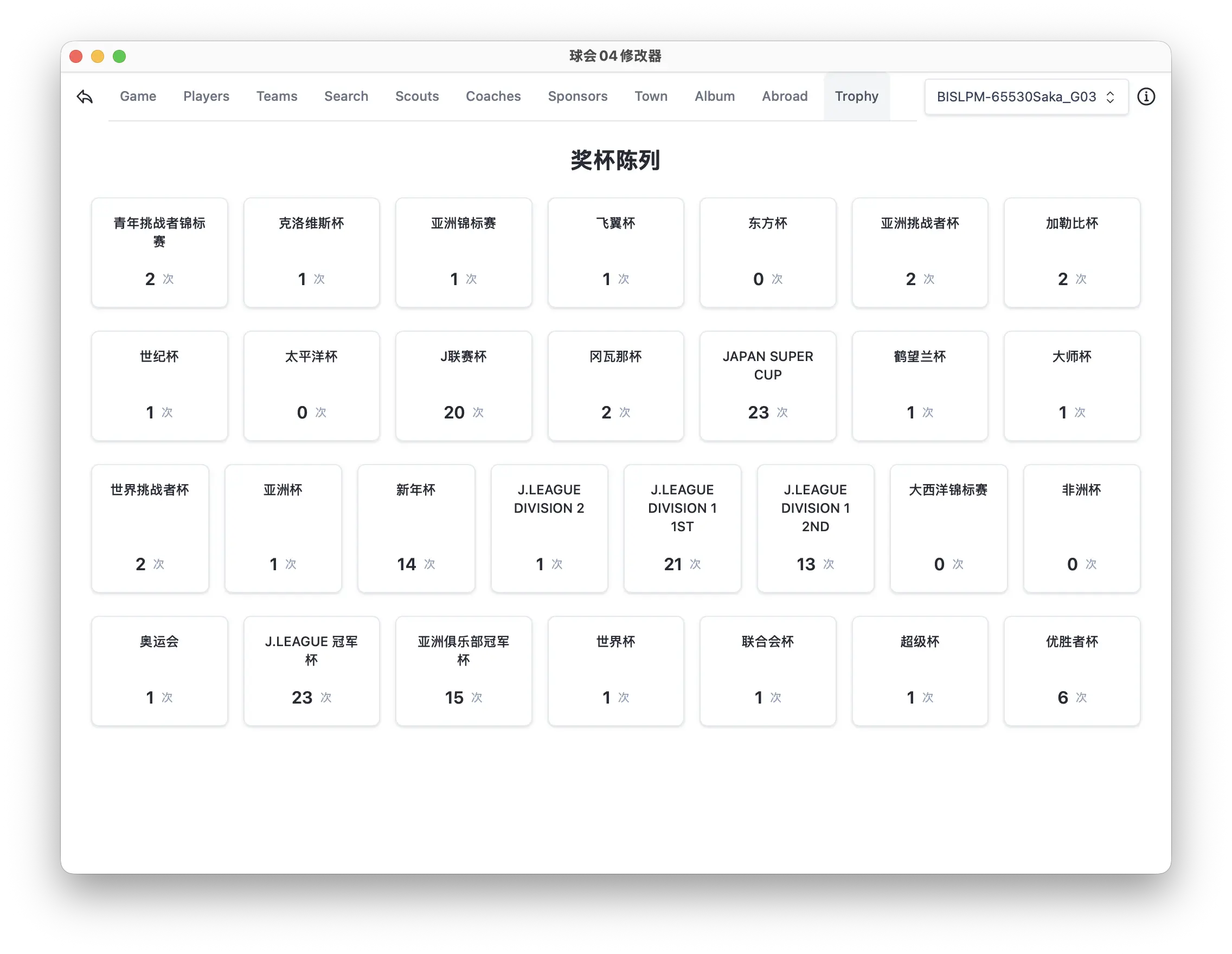The image size is (1232, 954).
Task: Select the Trophy tab
Action: tap(856, 96)
